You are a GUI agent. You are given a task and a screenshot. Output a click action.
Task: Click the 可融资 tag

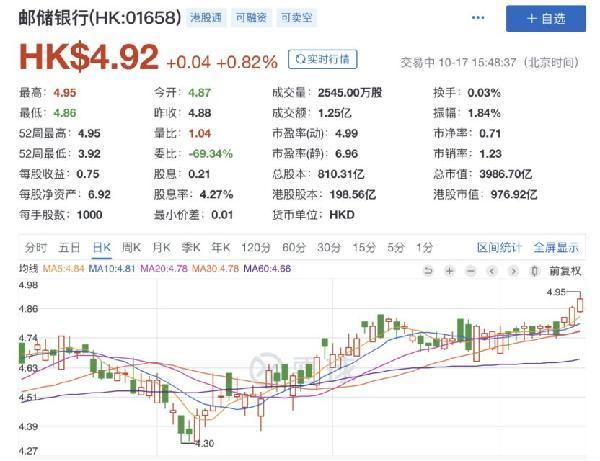[x=251, y=18]
